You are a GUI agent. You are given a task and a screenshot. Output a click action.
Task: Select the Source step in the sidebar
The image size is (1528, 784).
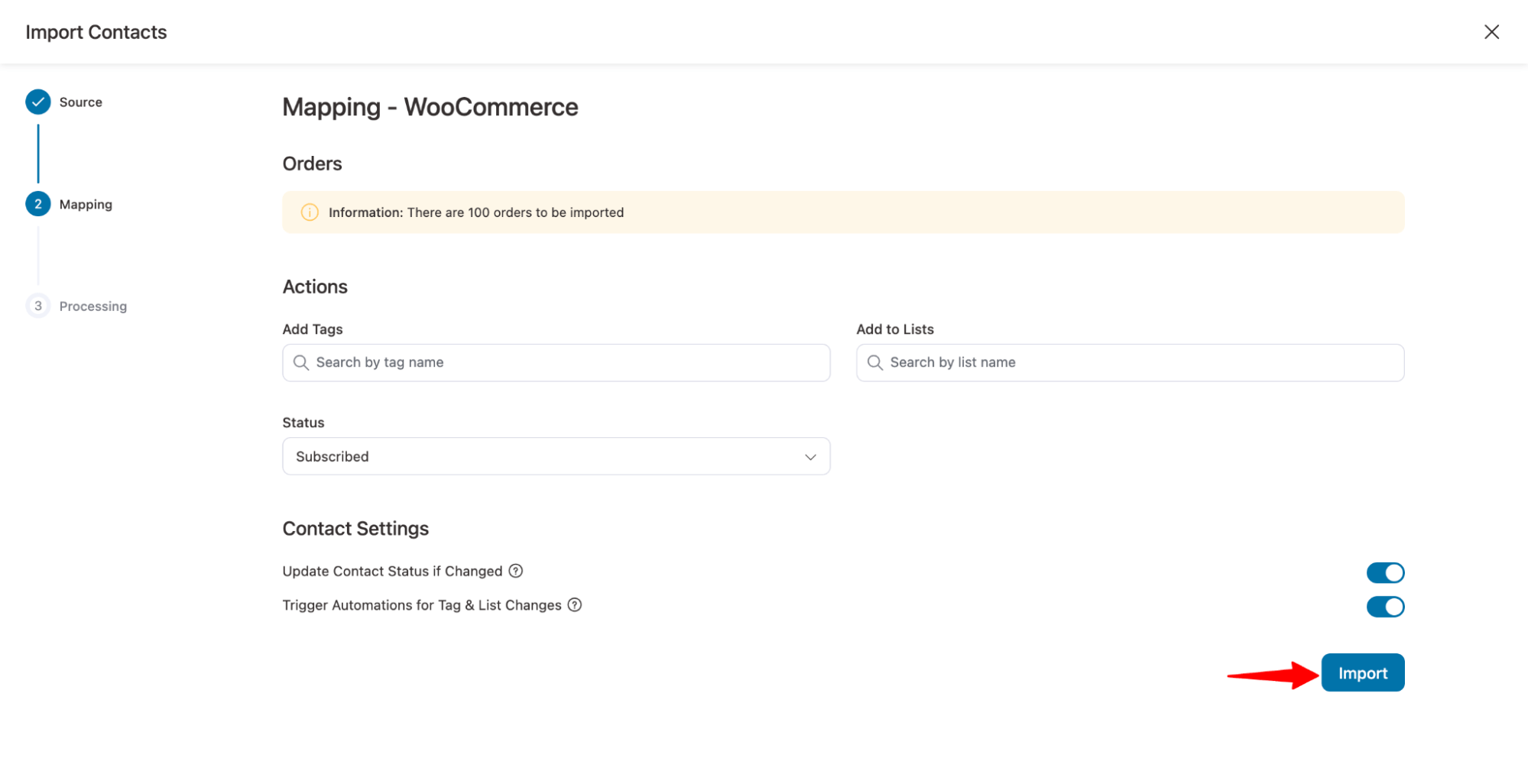pos(81,102)
